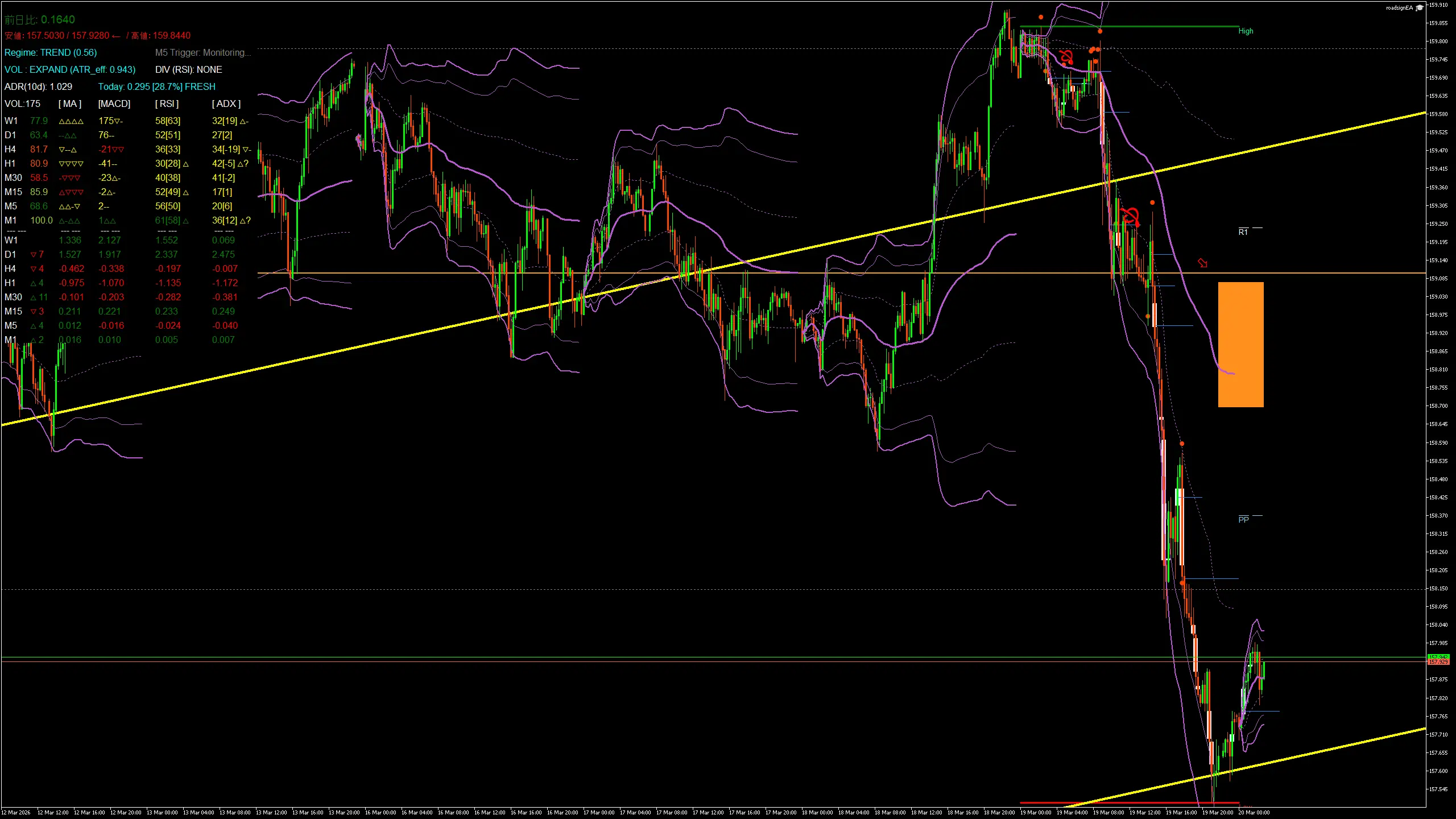
Task: Select the red no-entry circle marker near the High
Action: (1068, 57)
